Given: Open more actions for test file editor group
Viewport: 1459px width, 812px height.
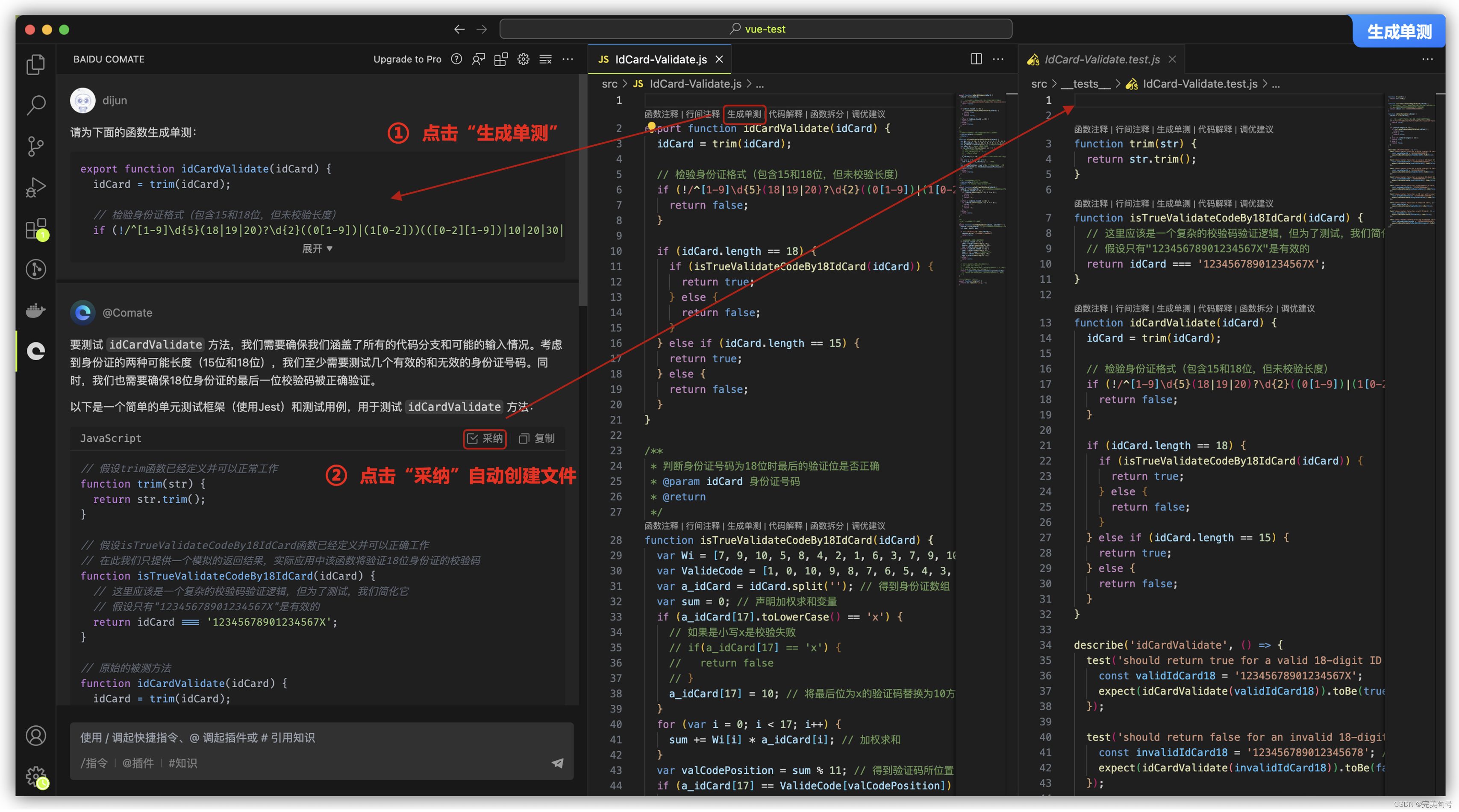Looking at the screenshot, I should coord(1427,59).
